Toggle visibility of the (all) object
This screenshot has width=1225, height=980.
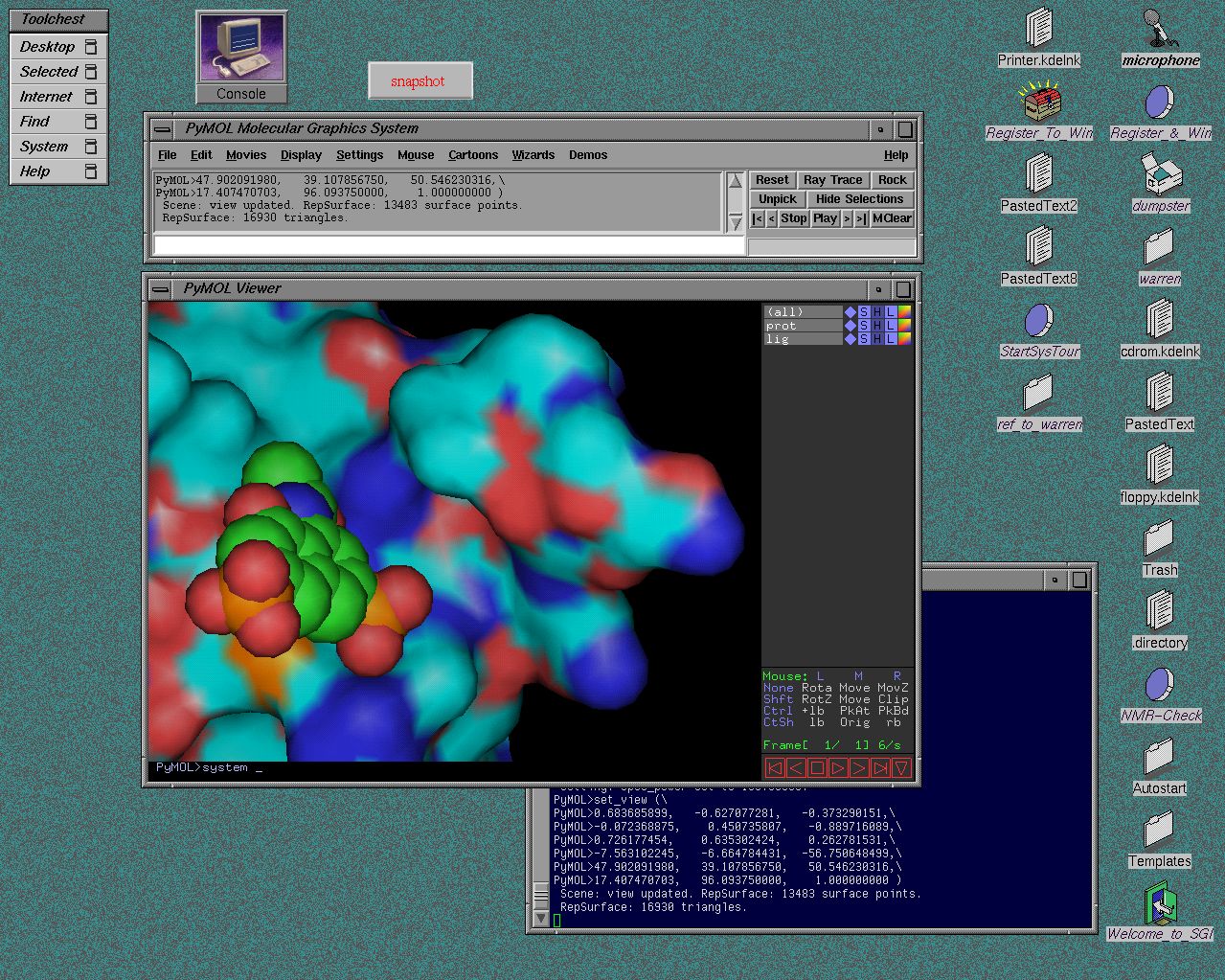tap(803, 312)
